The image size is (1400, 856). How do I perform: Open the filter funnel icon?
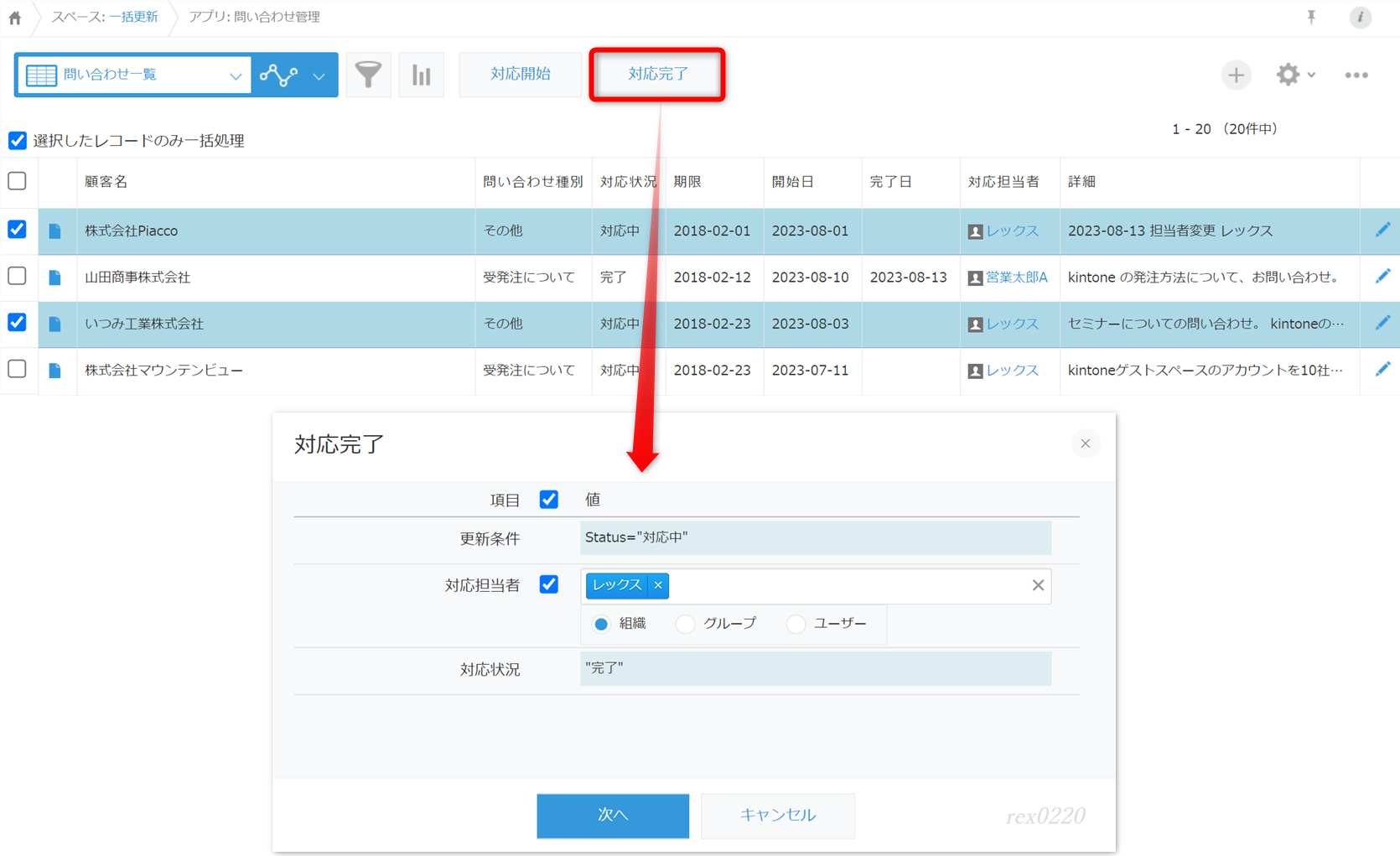click(368, 75)
